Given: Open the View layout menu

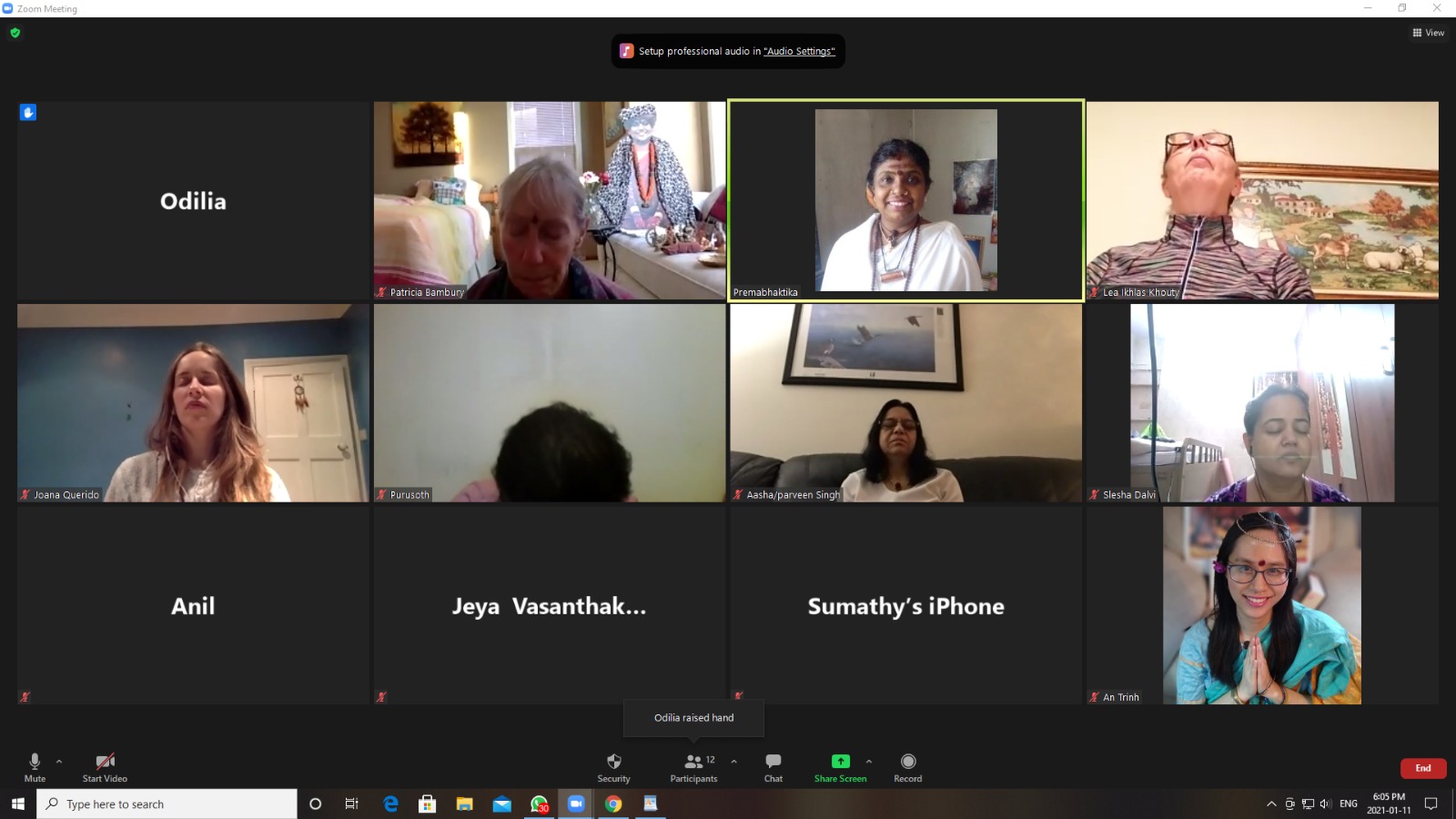Looking at the screenshot, I should 1428,33.
